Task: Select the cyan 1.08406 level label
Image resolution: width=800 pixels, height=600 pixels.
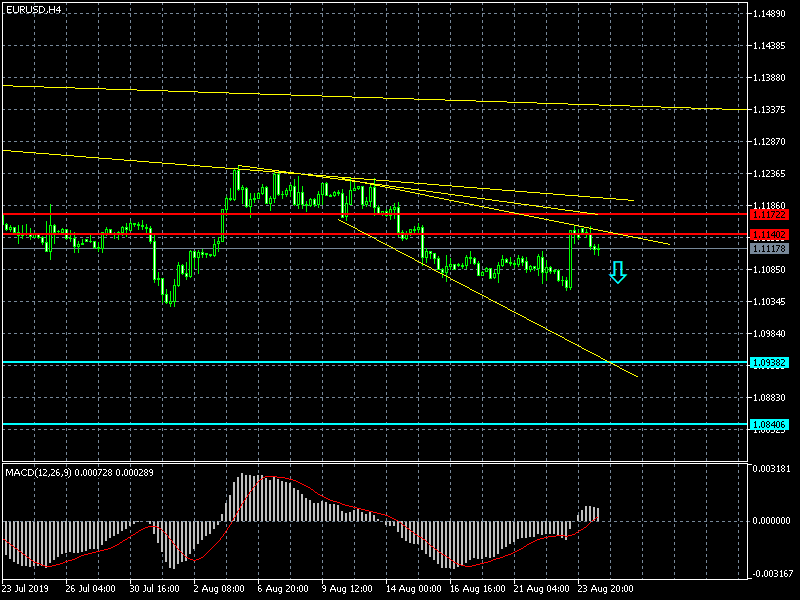Action: click(x=769, y=425)
